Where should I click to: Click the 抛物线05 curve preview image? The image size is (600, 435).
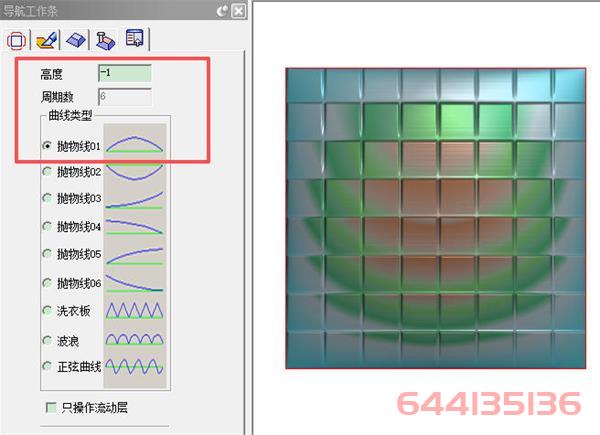(134, 254)
